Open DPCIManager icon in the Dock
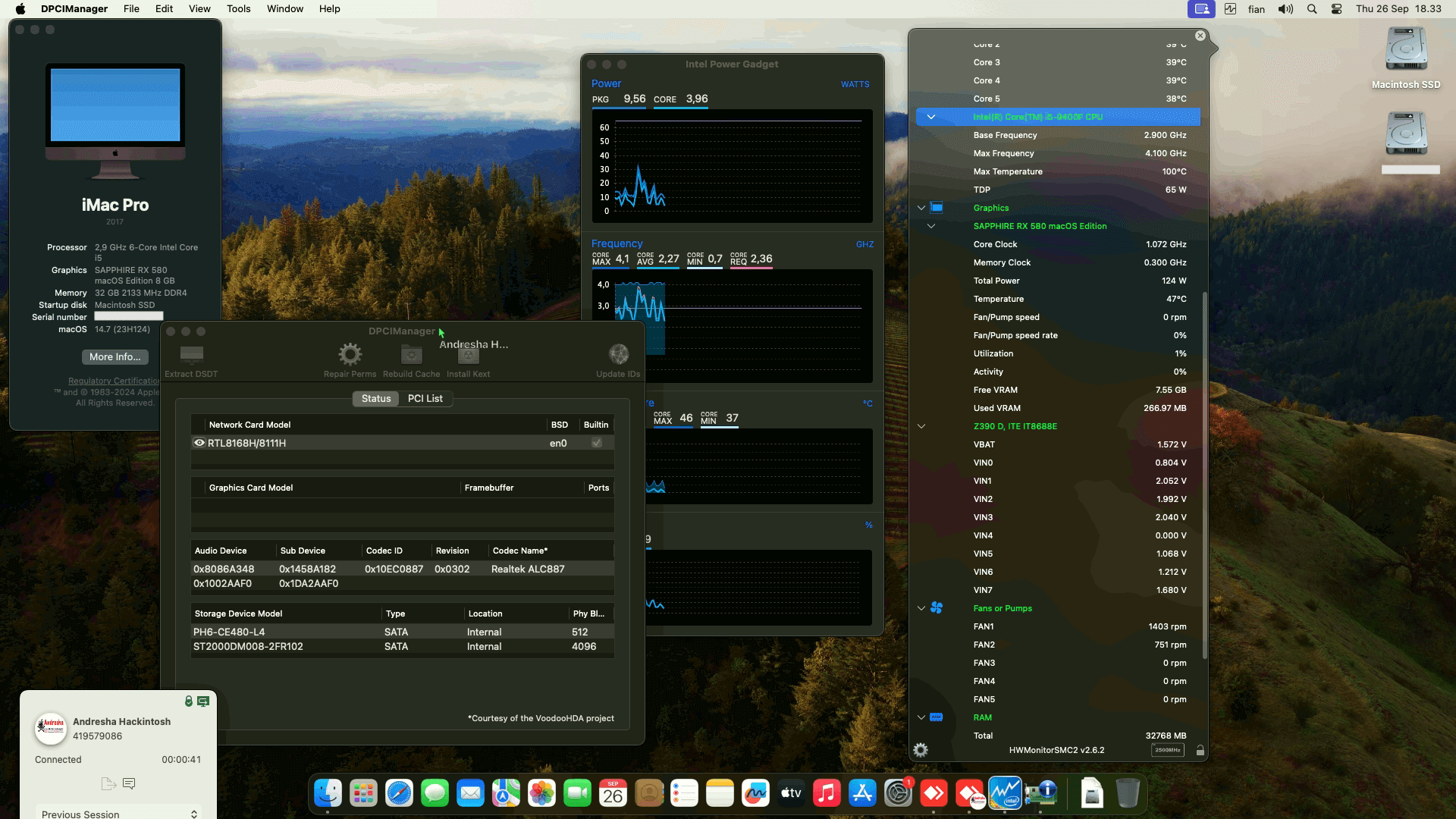The height and width of the screenshot is (819, 1456). pyautogui.click(x=1040, y=793)
